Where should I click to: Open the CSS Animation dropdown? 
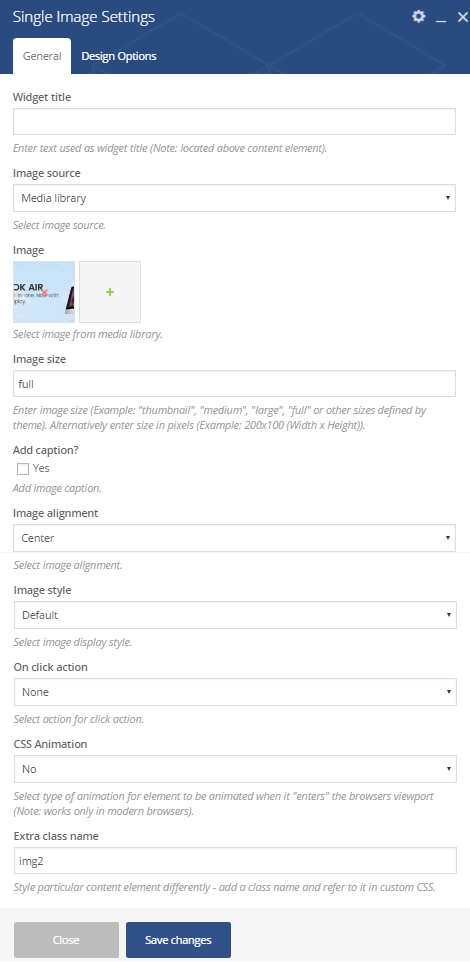coord(235,769)
